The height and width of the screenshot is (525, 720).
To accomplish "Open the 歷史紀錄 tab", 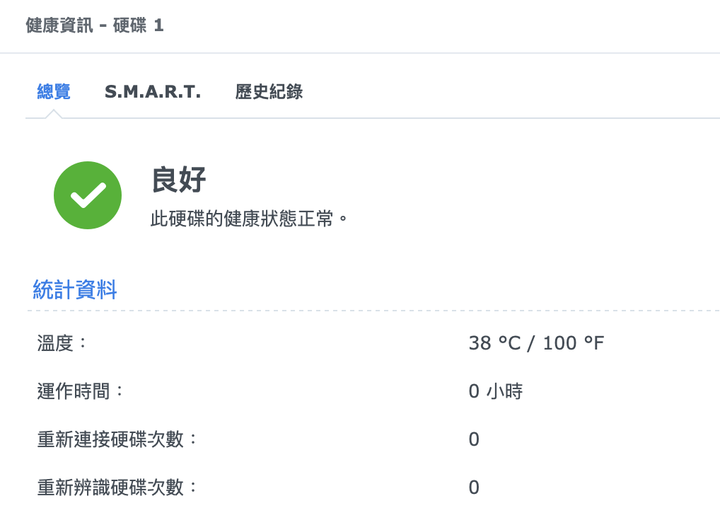I will click(269, 91).
